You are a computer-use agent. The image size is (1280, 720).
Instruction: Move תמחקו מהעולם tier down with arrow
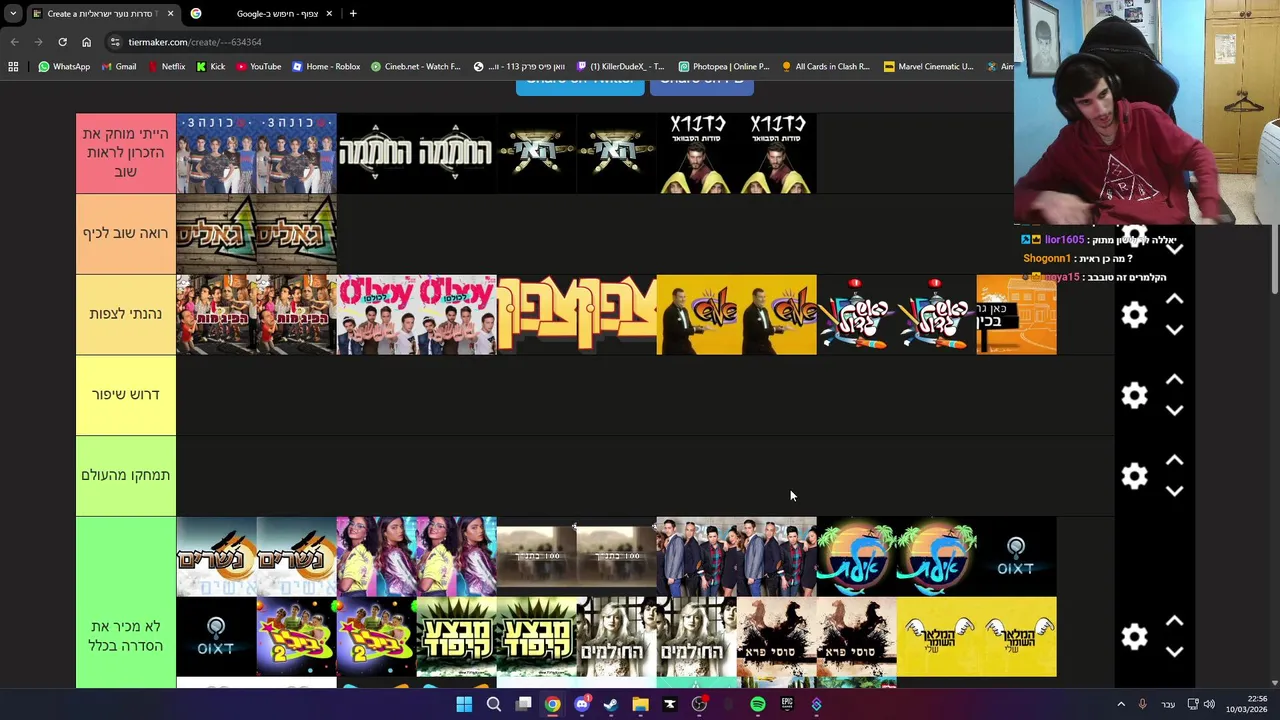point(1175,491)
